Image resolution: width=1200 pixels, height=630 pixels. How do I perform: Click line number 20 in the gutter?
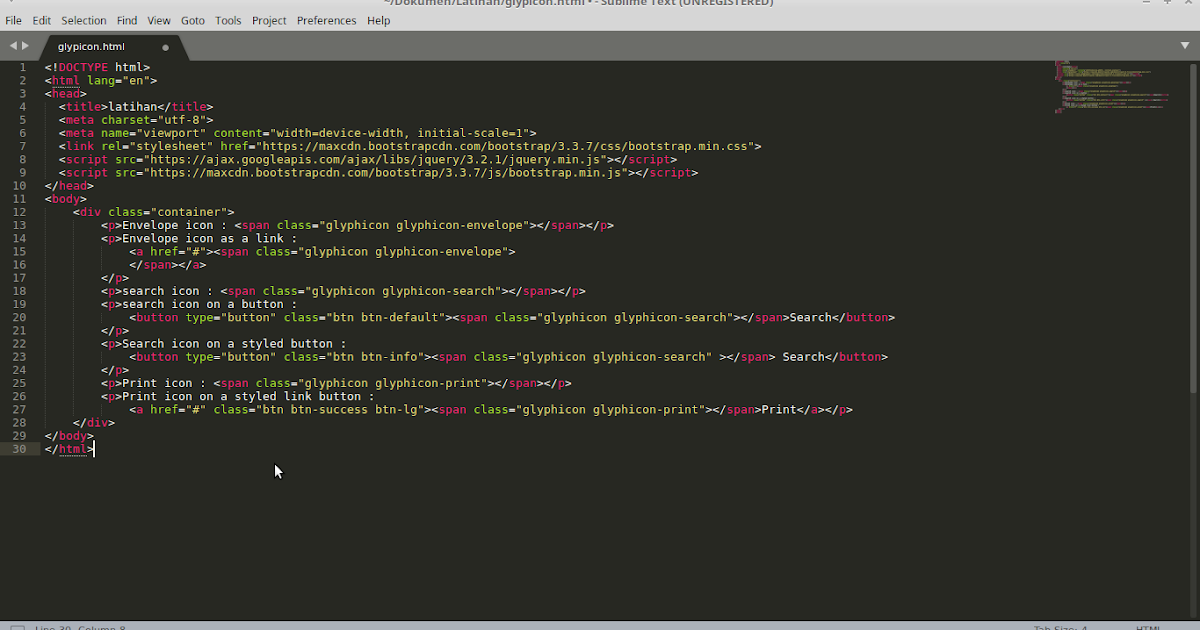[19, 317]
